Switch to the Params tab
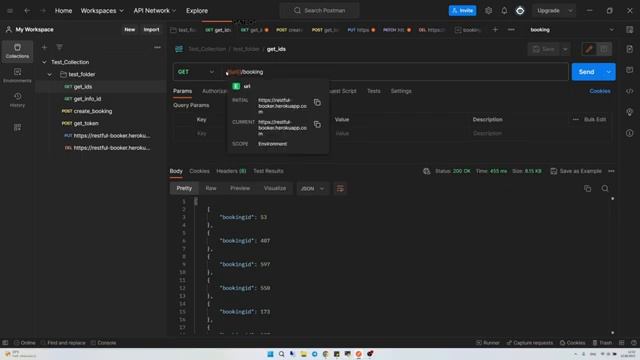The height and width of the screenshot is (360, 640). (182, 91)
